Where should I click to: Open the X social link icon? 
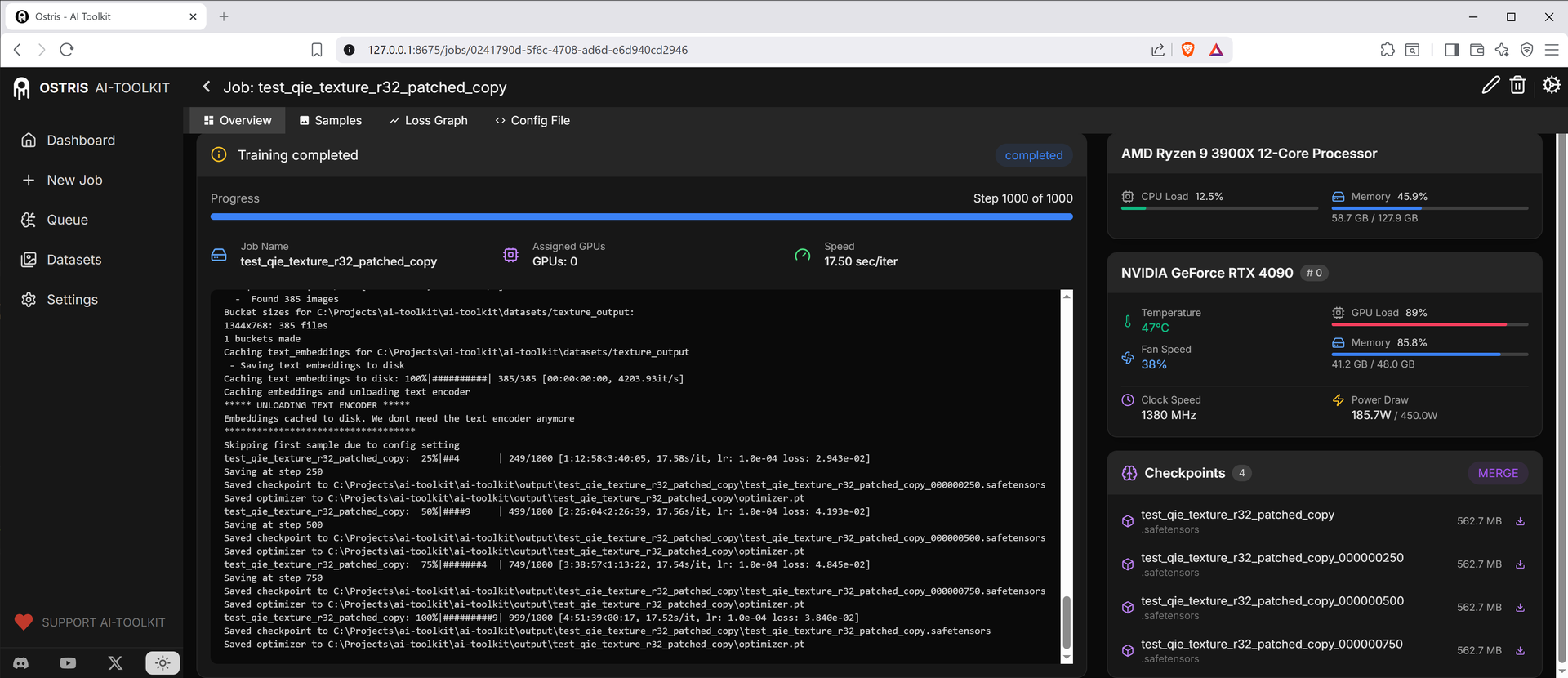115,663
